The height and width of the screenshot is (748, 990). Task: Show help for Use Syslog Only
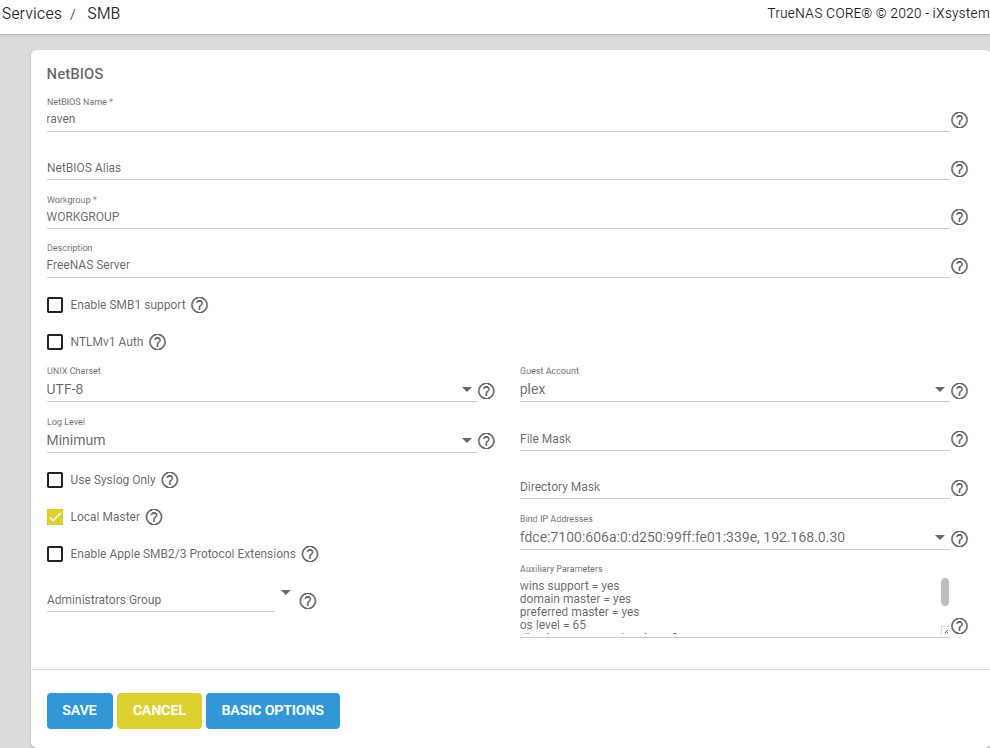point(170,480)
